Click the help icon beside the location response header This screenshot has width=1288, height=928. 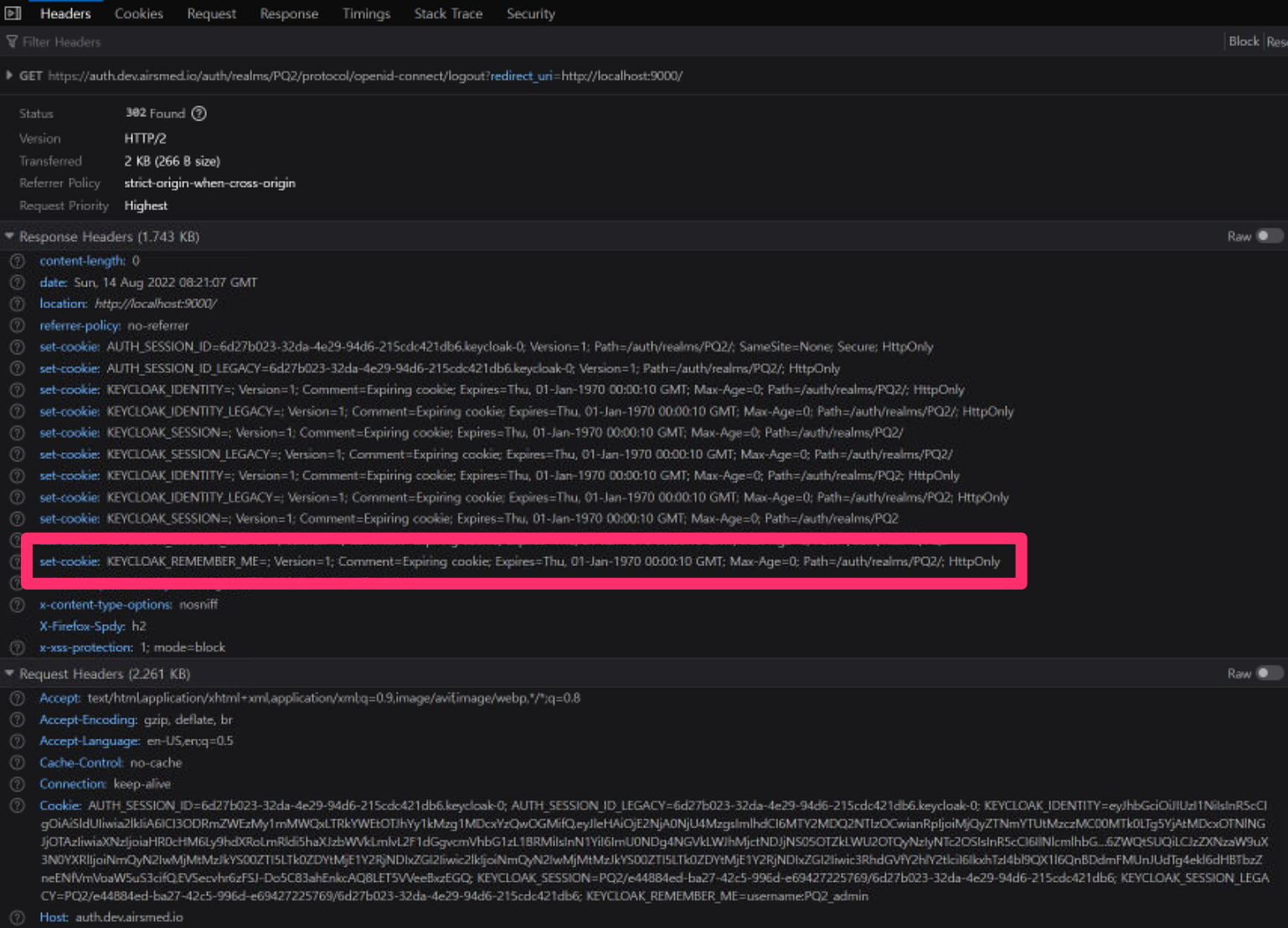pos(17,304)
